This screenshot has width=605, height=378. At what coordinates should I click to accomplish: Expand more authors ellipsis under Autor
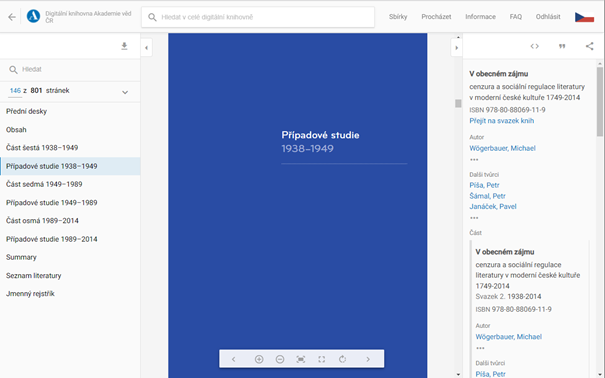coord(474,159)
